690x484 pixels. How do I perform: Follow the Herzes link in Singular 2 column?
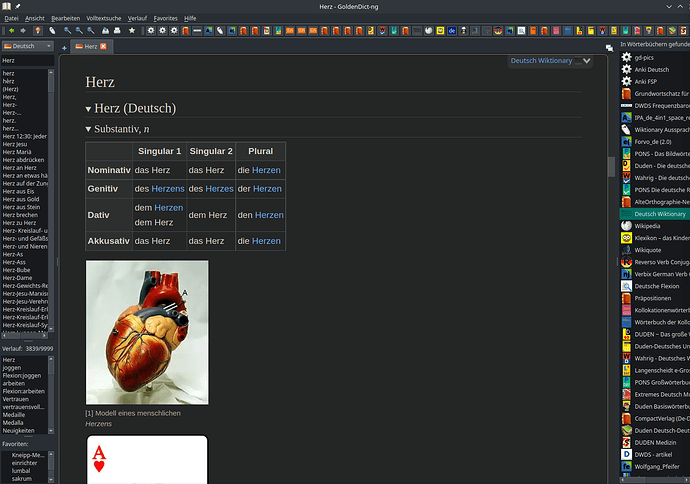(x=219, y=189)
